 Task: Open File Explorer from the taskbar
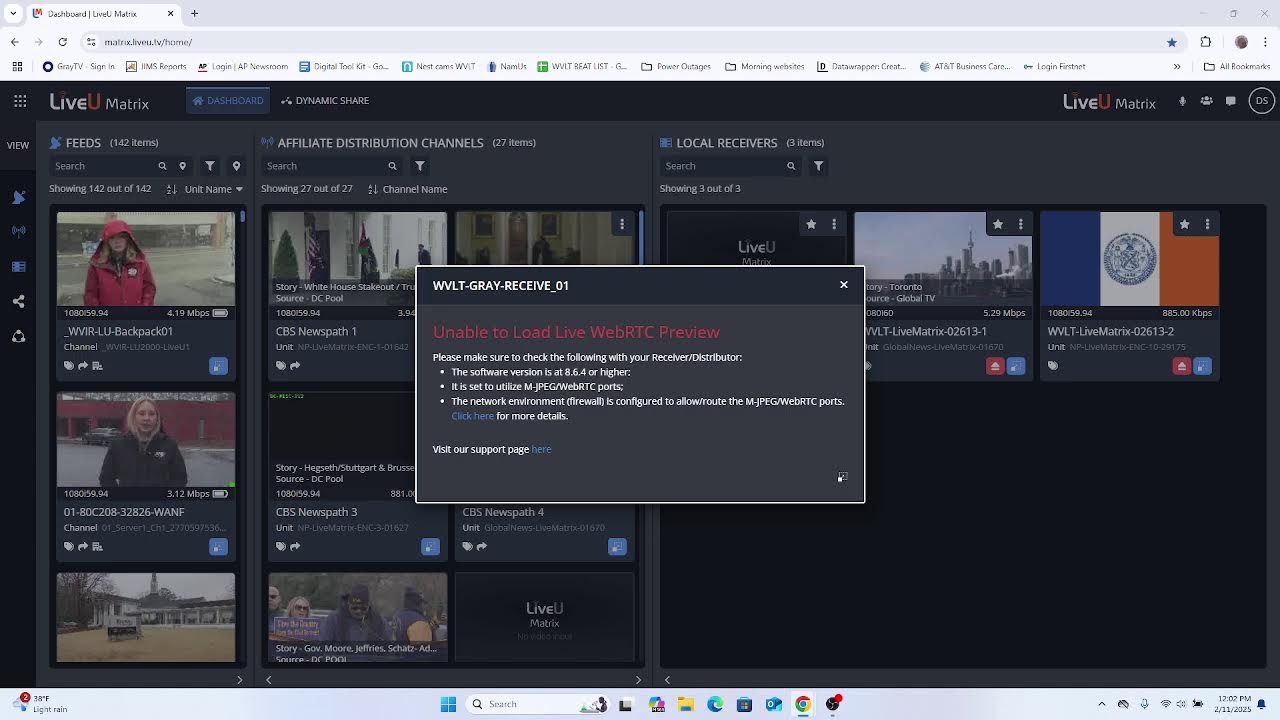point(686,704)
